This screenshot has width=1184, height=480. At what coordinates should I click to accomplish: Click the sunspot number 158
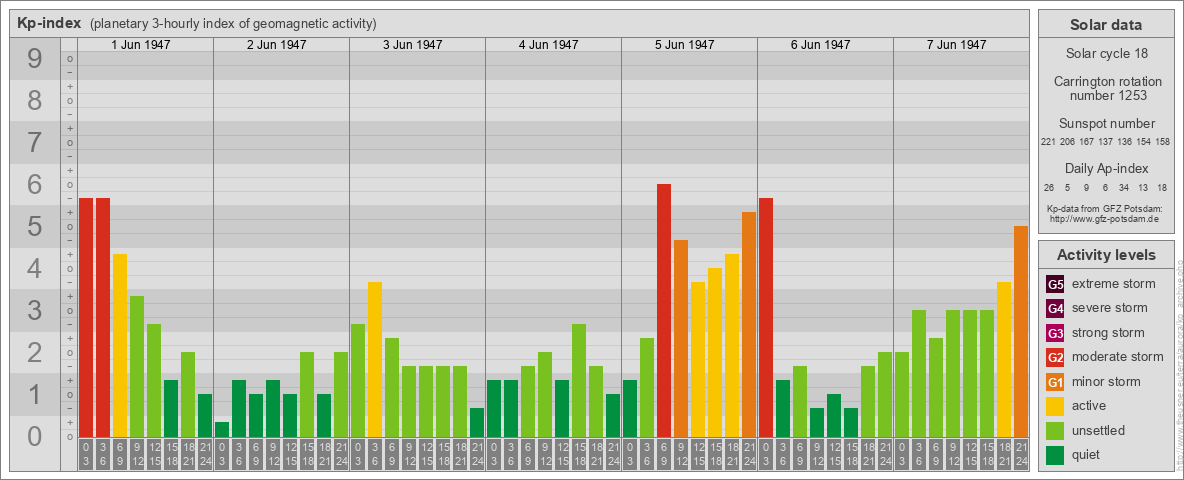pyautogui.click(x=1163, y=142)
